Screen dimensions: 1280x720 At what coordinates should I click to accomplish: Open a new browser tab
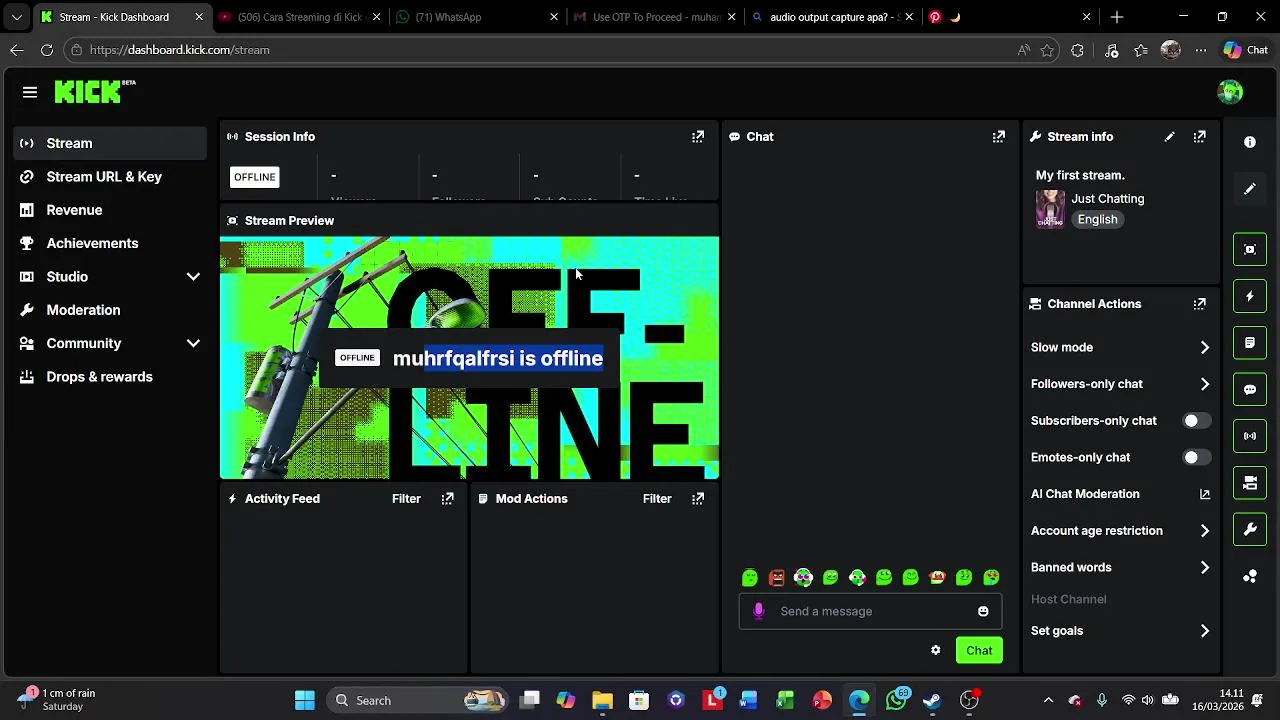(x=1117, y=17)
